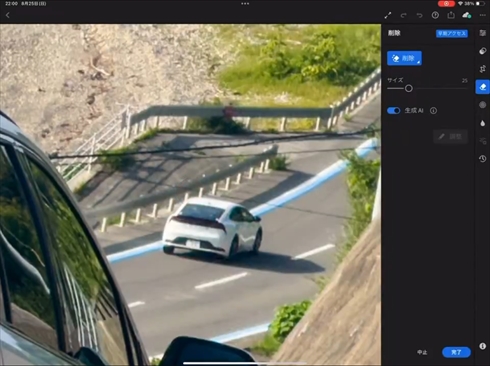Image resolution: width=490 pixels, height=366 pixels.
Task: Click the undo arrow icon
Action: point(419,15)
